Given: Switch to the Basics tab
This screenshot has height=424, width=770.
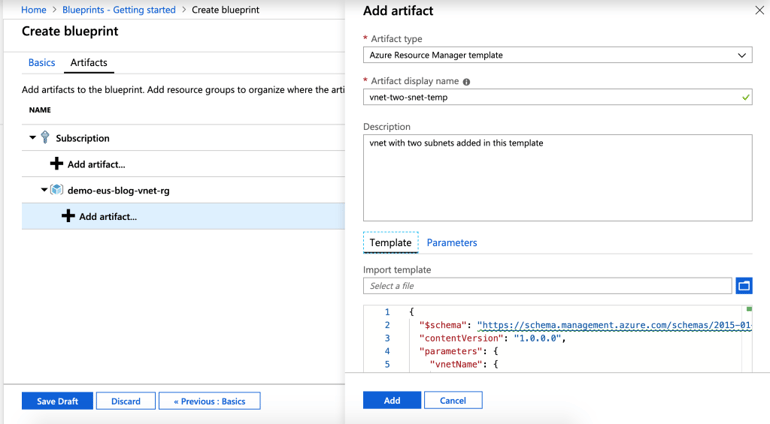Looking at the screenshot, I should click(x=42, y=62).
